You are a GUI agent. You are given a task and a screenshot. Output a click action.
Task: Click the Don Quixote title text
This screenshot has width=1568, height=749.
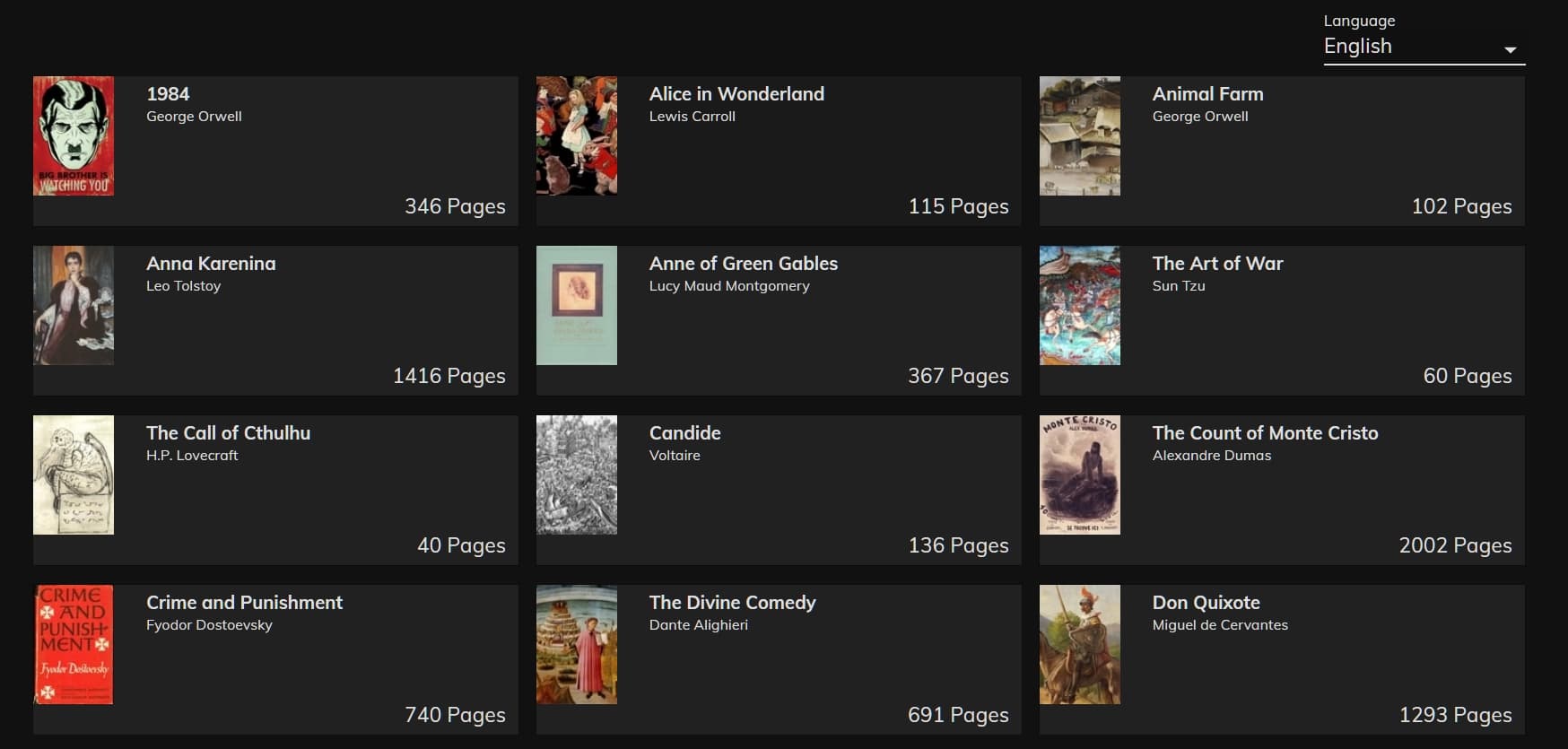point(1206,603)
